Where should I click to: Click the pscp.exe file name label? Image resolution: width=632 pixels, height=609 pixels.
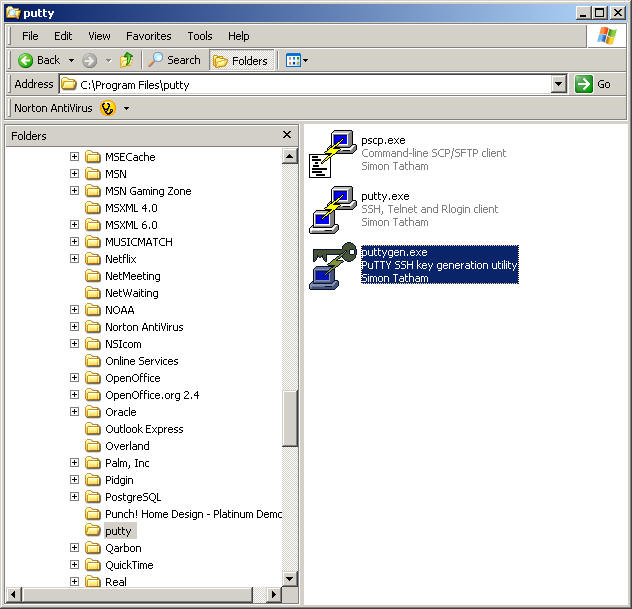[383, 140]
